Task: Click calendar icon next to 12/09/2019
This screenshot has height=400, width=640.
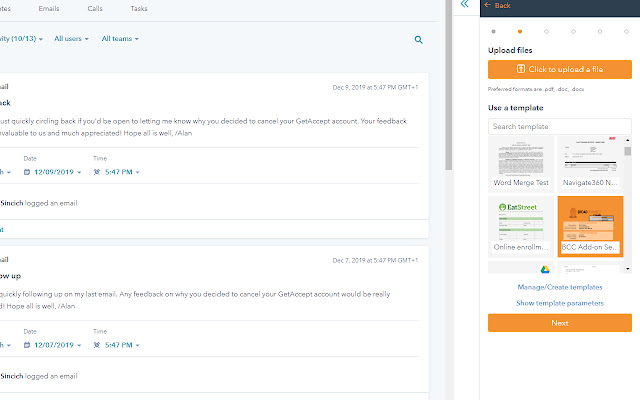Action: (27, 172)
